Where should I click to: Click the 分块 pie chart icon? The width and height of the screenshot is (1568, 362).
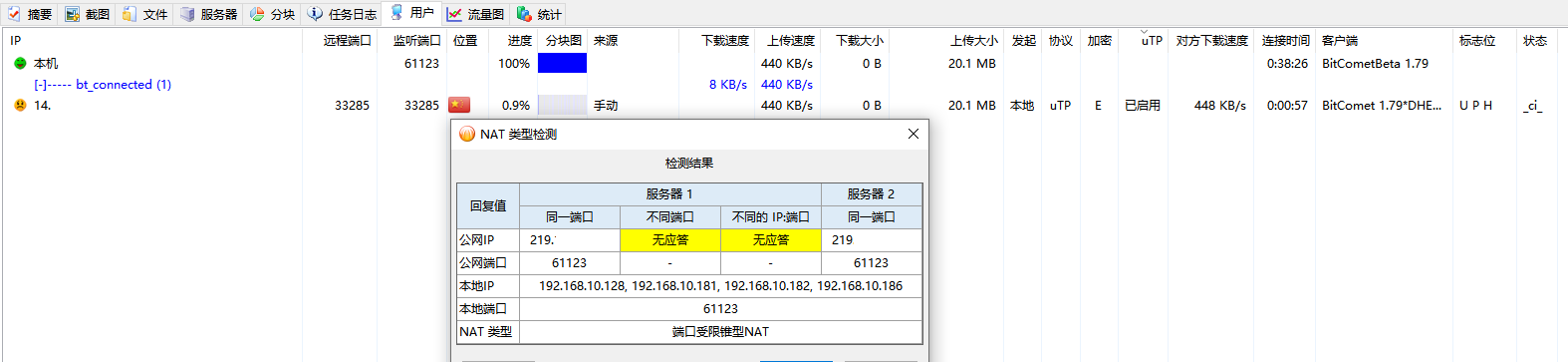257,14
